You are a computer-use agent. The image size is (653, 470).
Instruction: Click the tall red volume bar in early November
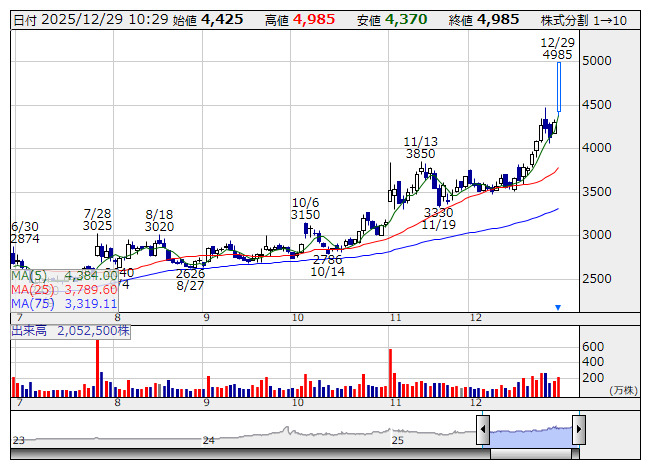pyautogui.click(x=389, y=375)
